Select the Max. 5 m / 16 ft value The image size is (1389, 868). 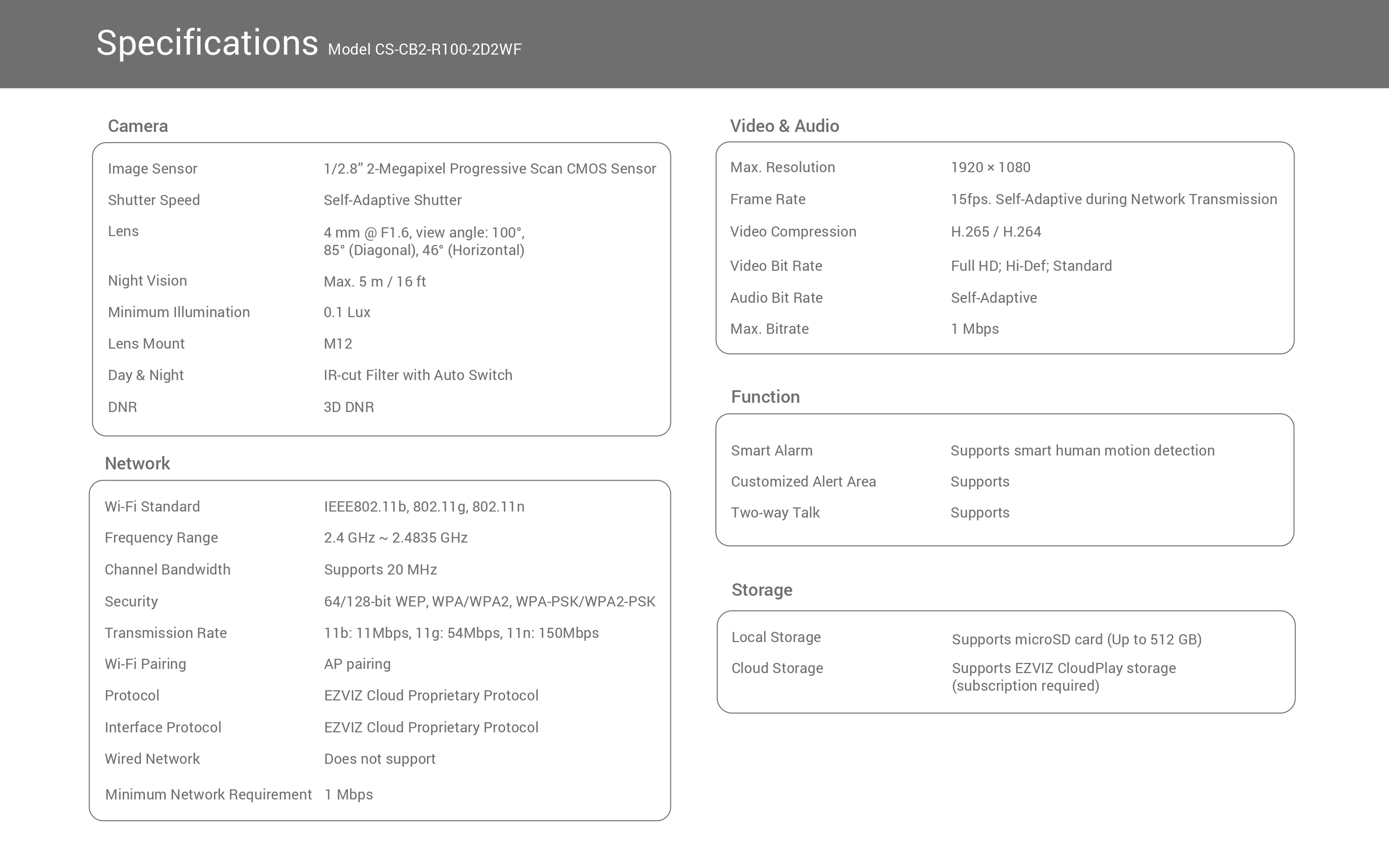pos(375,281)
